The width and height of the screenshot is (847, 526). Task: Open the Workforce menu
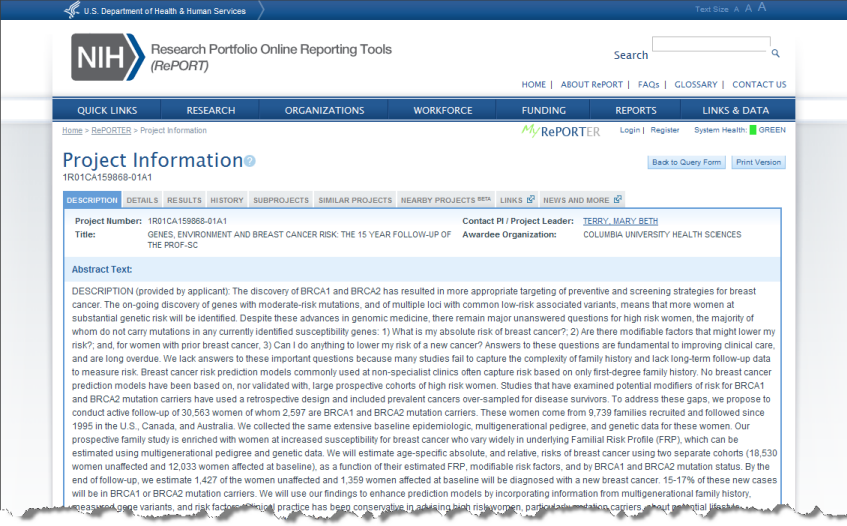442,110
